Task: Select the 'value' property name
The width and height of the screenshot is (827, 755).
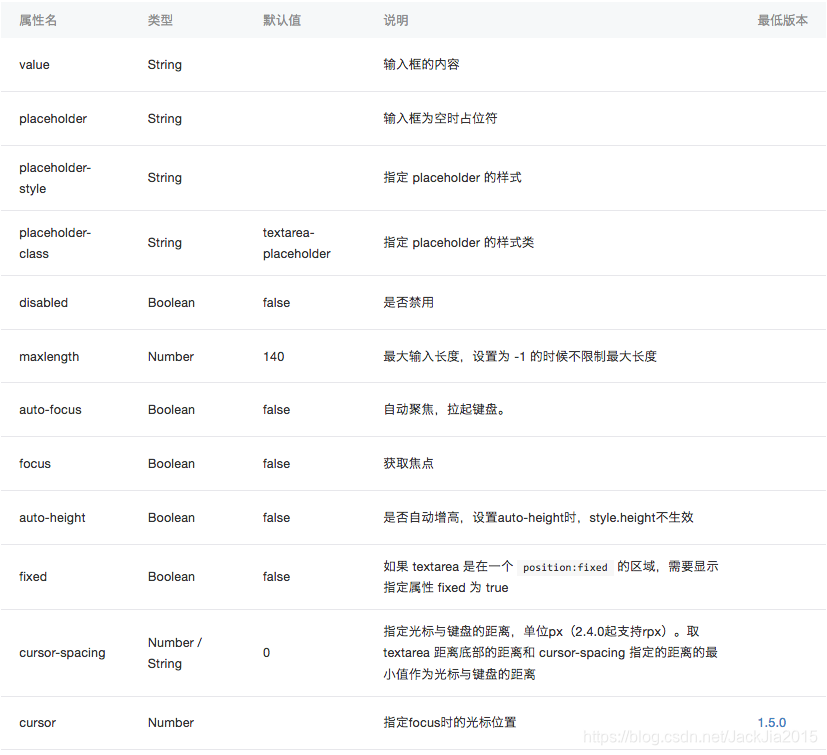Action: click(x=34, y=64)
